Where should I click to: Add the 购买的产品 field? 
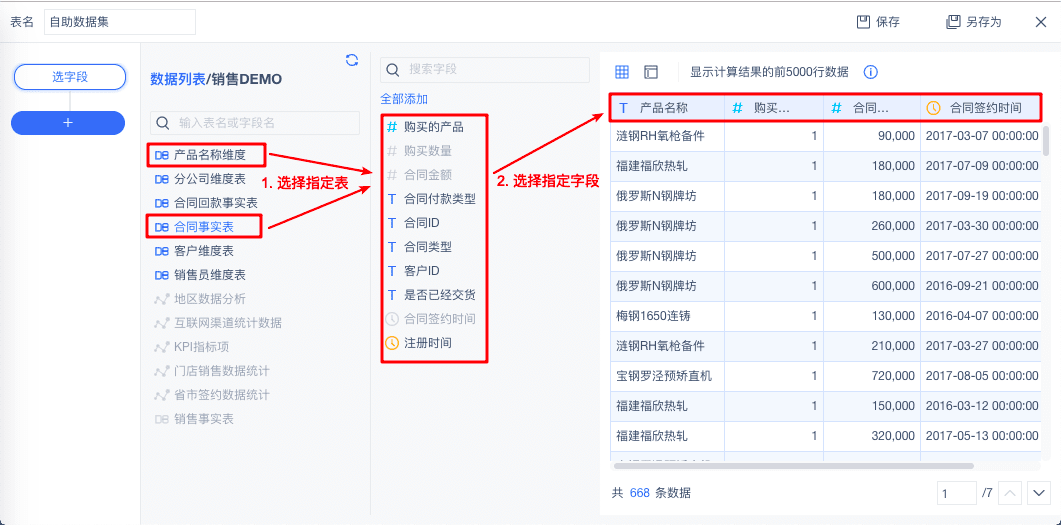425,127
